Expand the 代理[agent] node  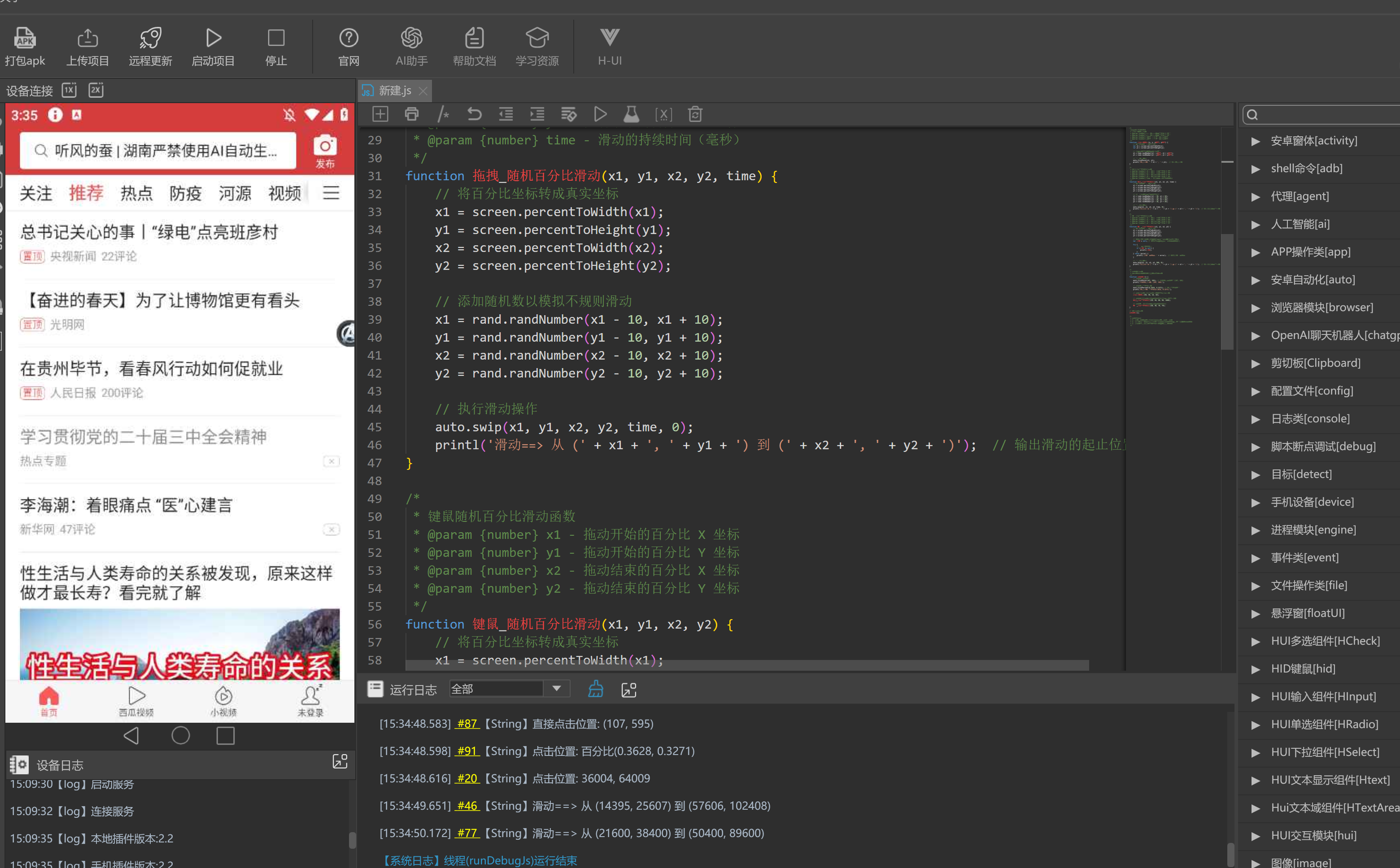[x=1255, y=197]
